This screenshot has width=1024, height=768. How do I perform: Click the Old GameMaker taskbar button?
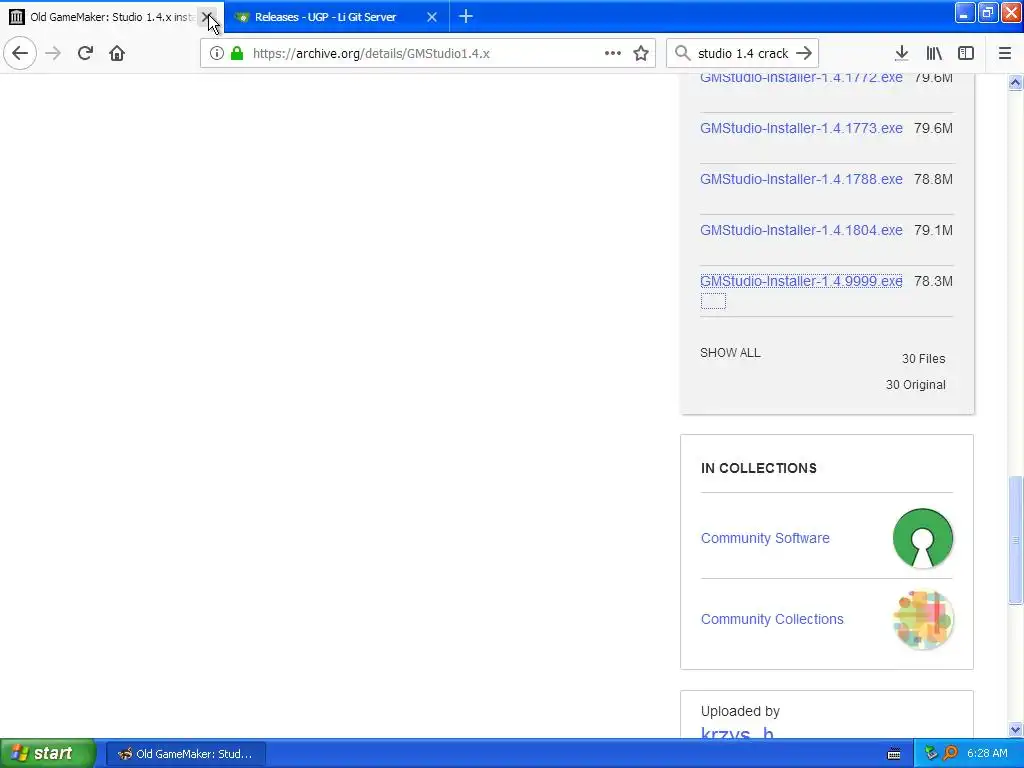tap(185, 754)
